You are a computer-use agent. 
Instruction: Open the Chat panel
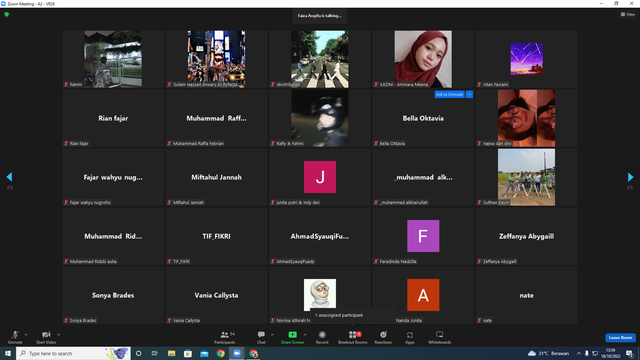click(261, 337)
